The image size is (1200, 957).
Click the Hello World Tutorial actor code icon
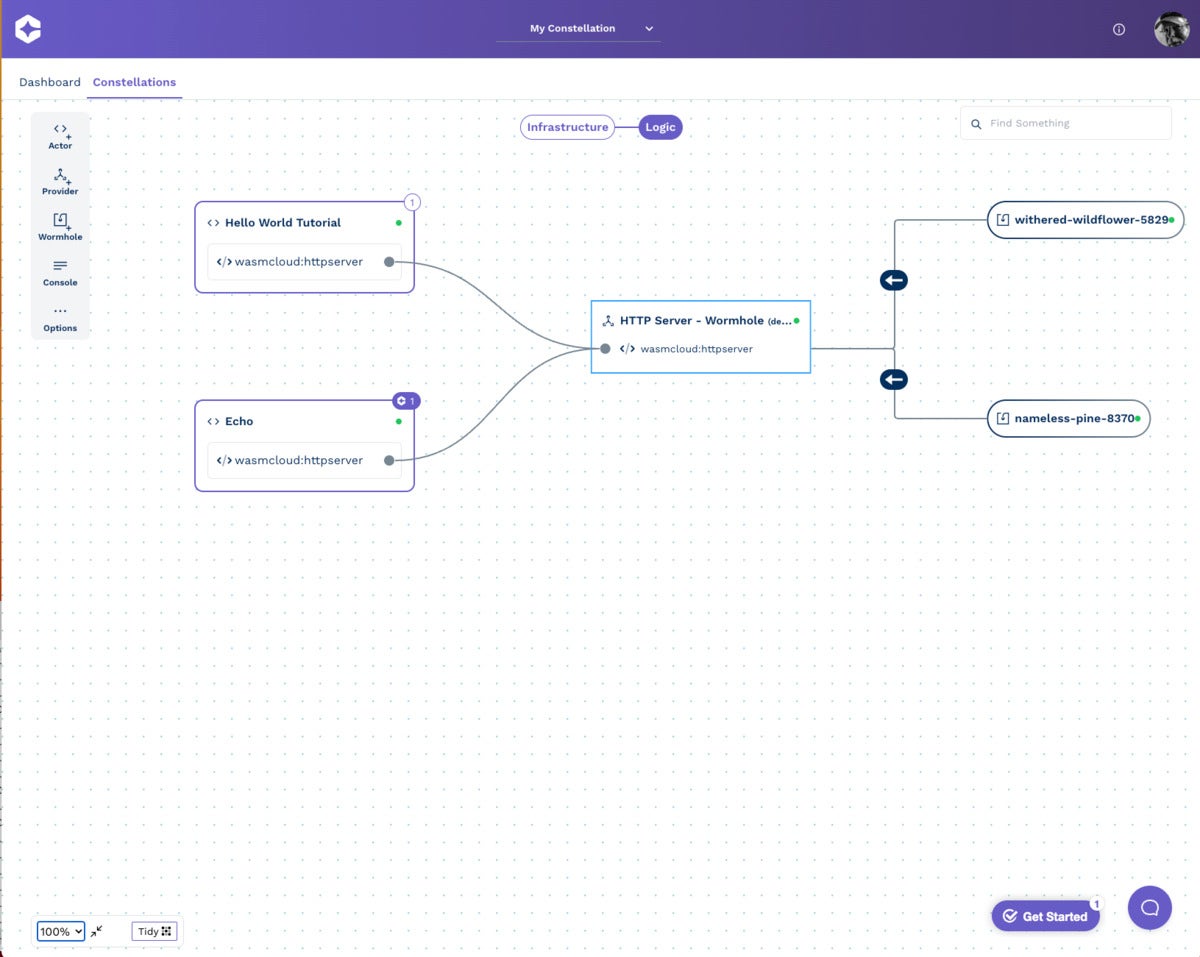point(213,223)
